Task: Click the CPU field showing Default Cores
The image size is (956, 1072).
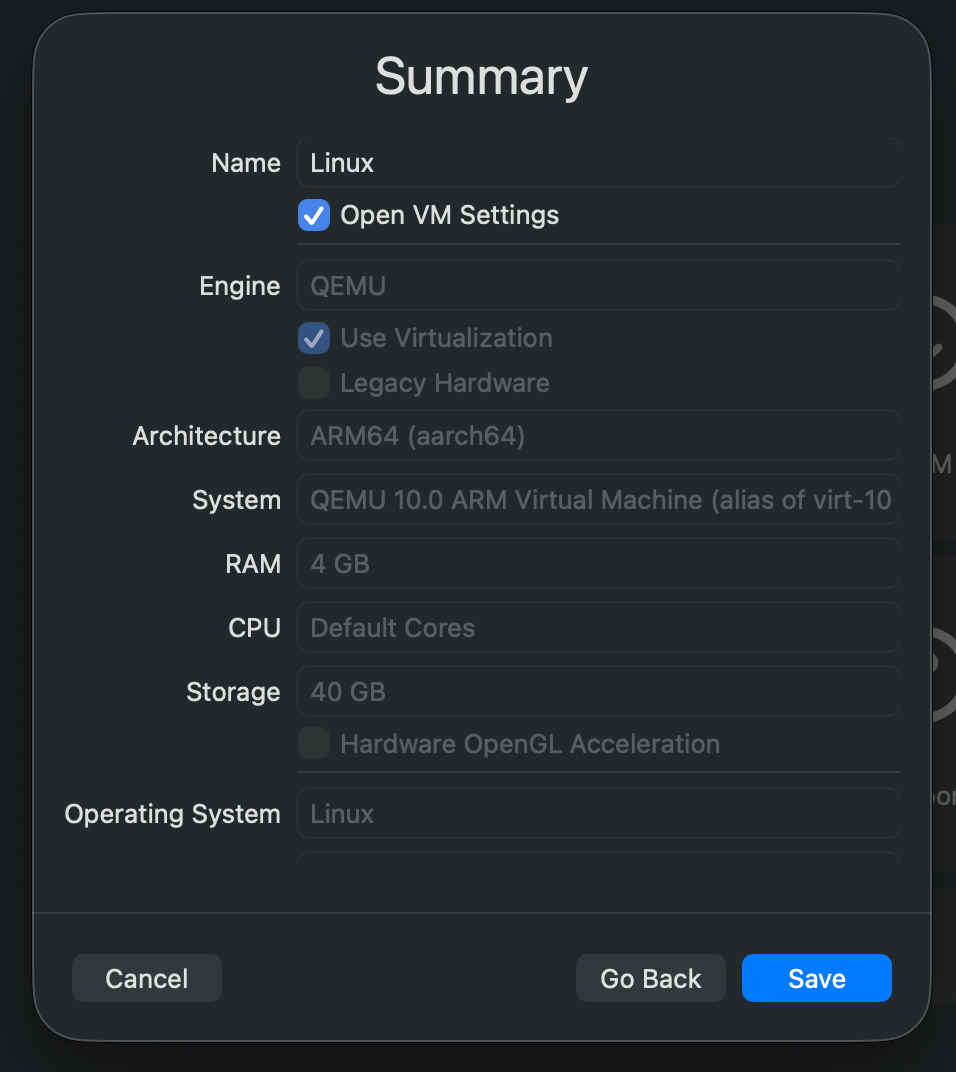Action: pos(598,627)
